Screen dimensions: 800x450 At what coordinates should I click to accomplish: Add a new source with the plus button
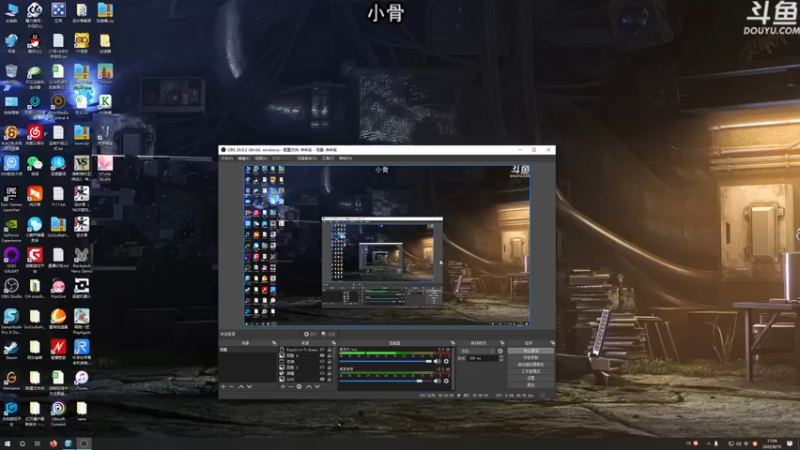click(282, 387)
